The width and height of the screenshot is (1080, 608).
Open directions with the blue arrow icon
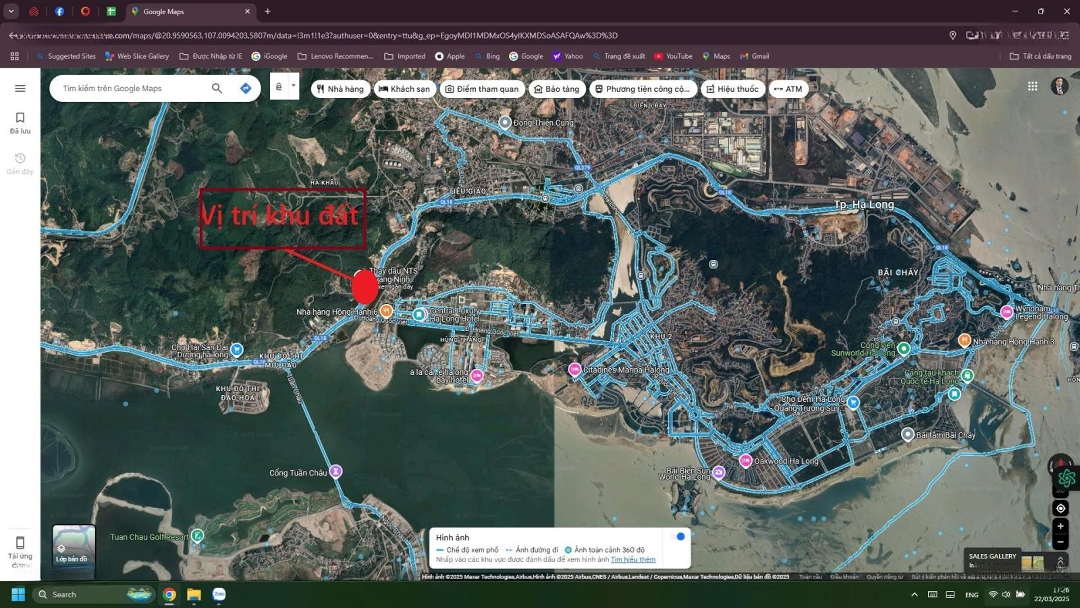pos(245,88)
